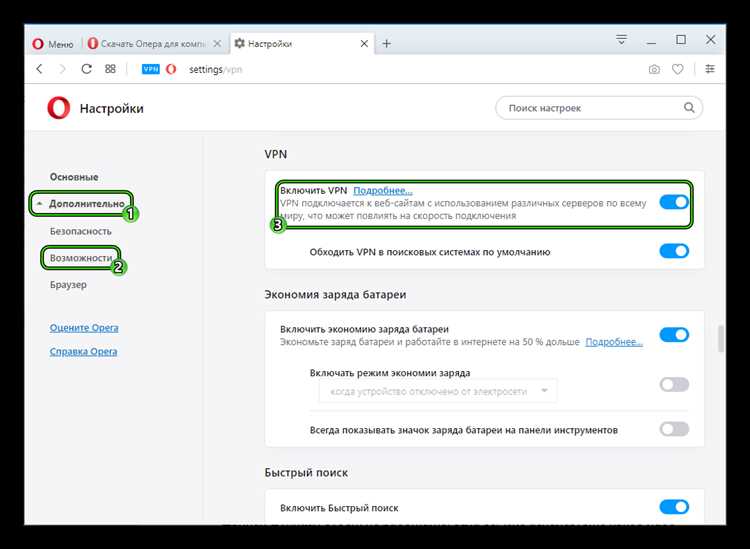
Task: Open Подробнее link next to Включить VPN
Action: [x=383, y=190]
